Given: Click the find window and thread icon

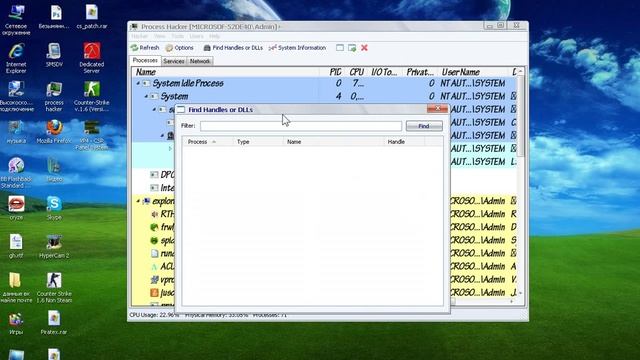Looking at the screenshot, I should click(352, 48).
